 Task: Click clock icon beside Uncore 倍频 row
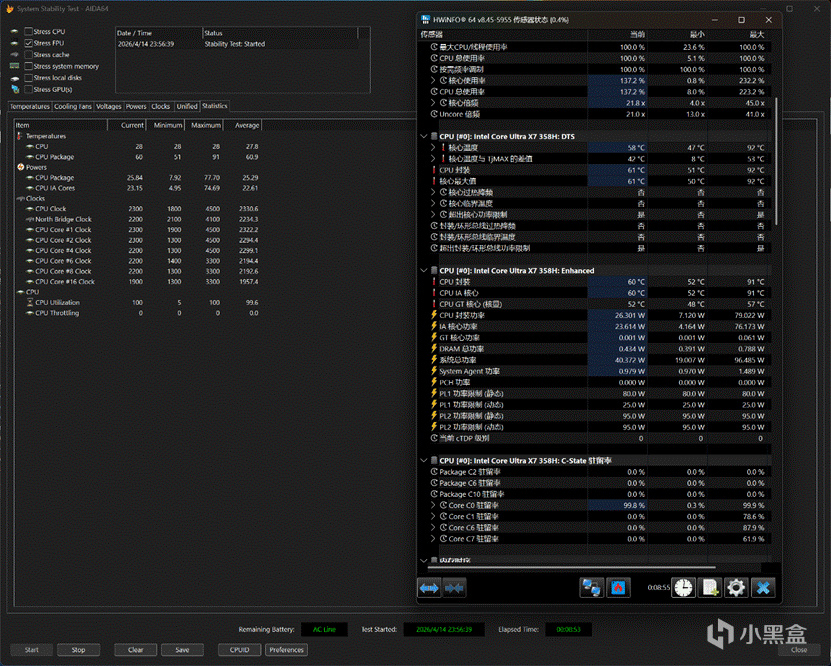click(434, 114)
